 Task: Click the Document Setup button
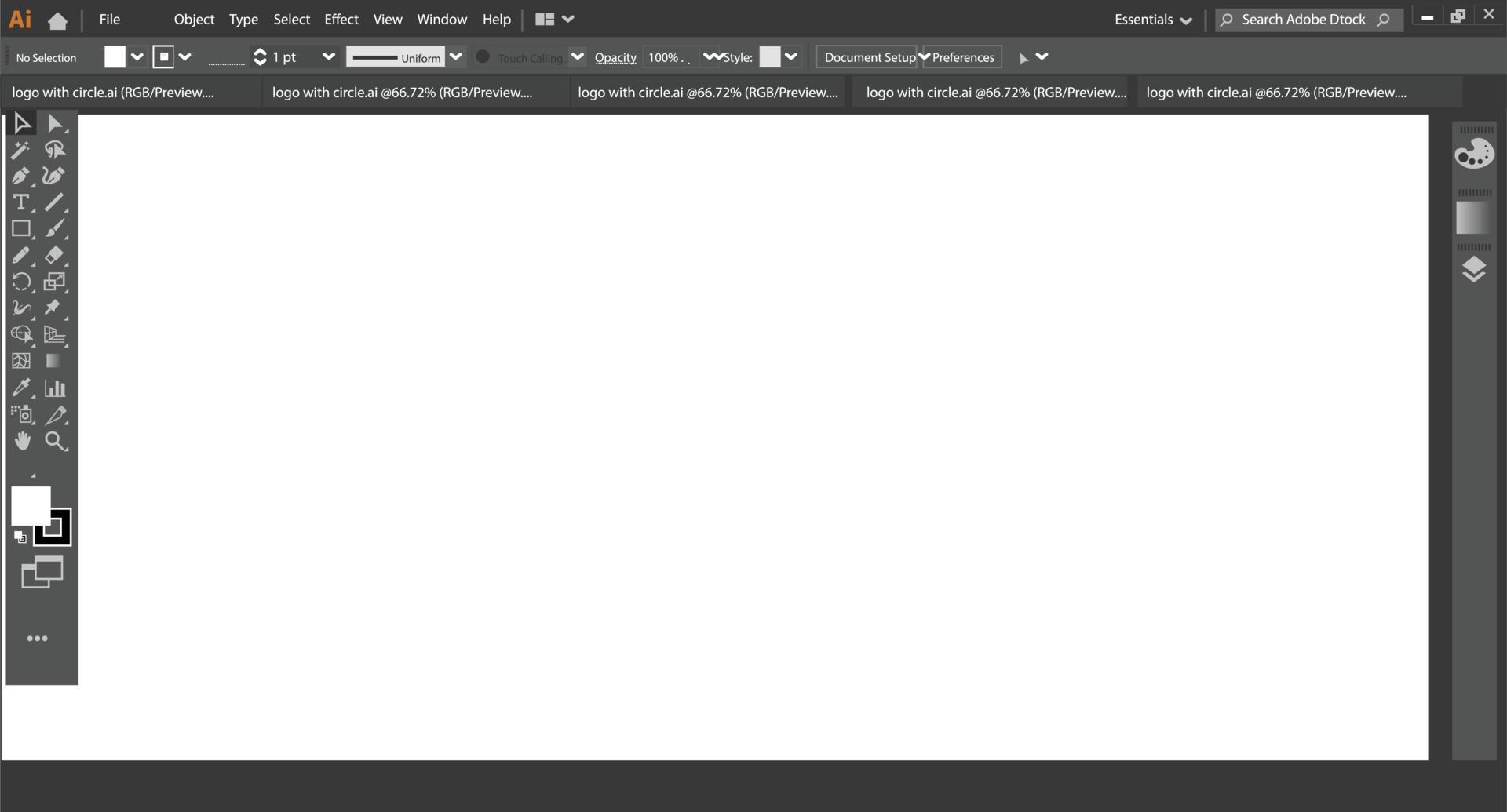(867, 56)
